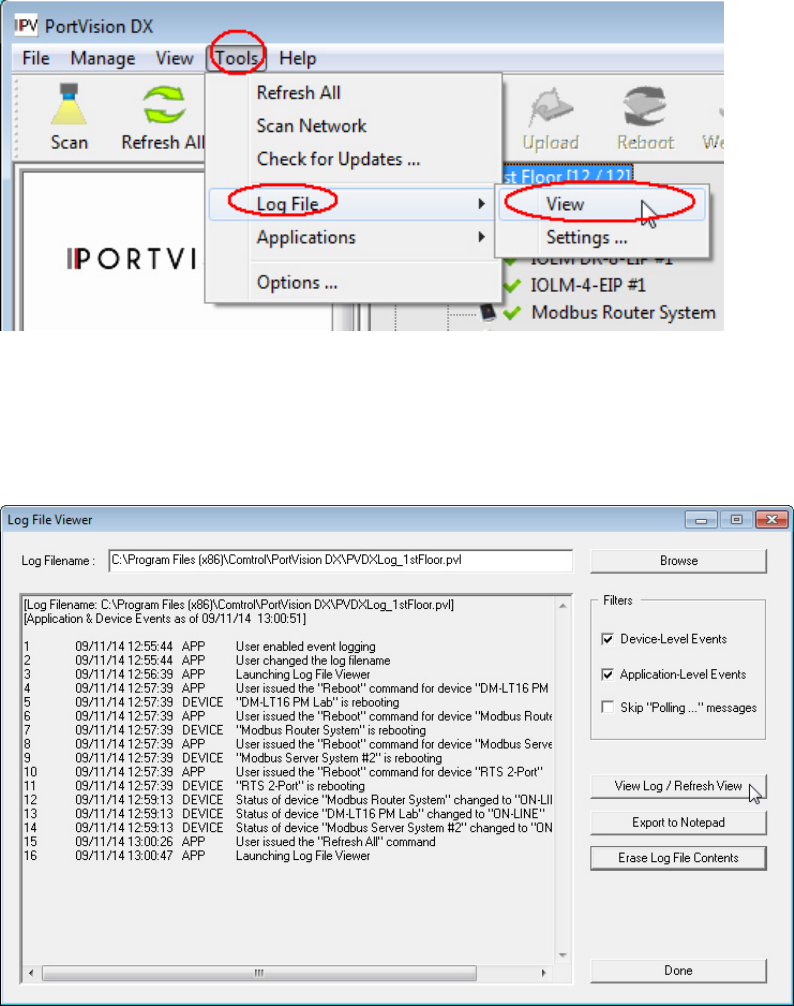Image resolution: width=794 pixels, height=1006 pixels.
Task: Click the log horizontal scrollbar thumb
Action: [x=259, y=973]
